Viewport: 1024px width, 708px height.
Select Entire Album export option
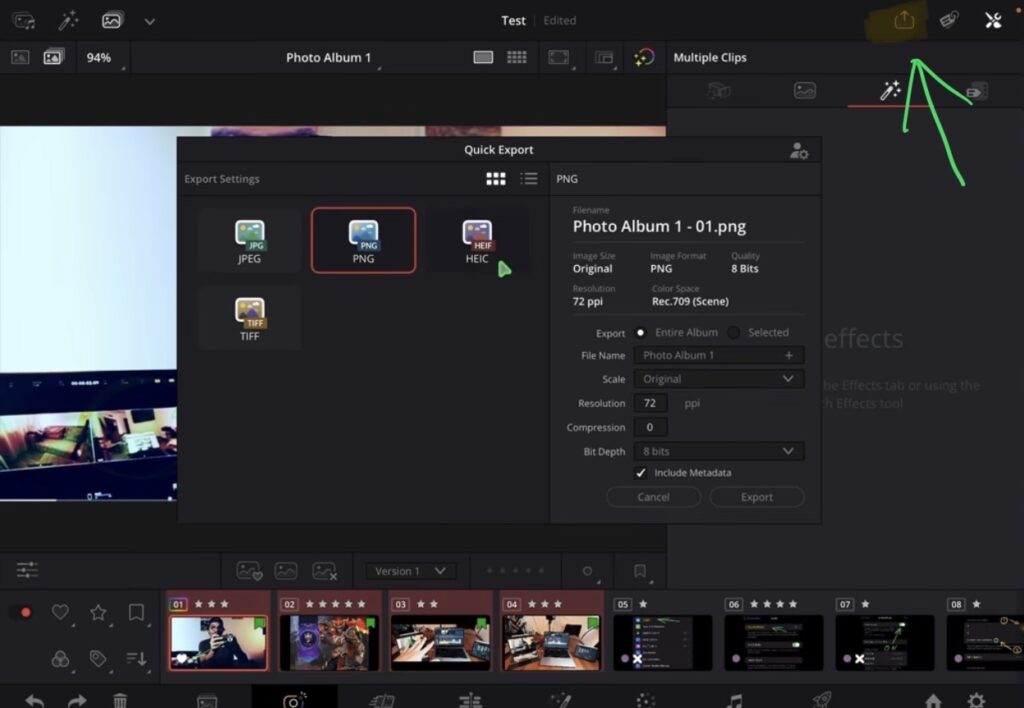[676, 332]
